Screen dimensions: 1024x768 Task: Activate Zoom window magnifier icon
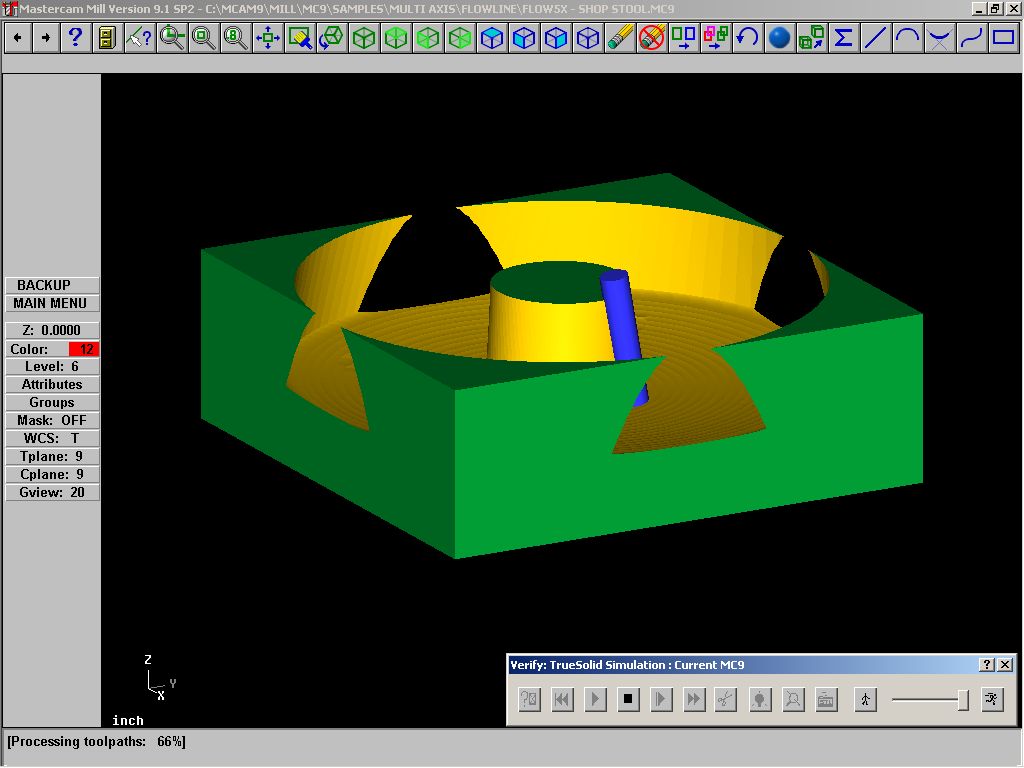coord(171,38)
